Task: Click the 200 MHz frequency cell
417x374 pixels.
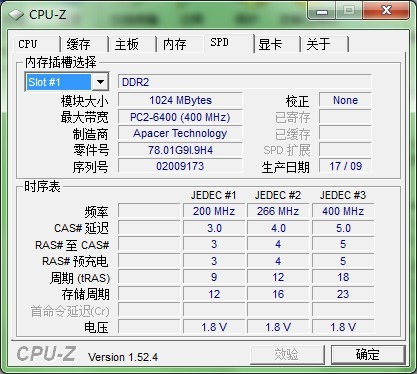Action: 214,211
